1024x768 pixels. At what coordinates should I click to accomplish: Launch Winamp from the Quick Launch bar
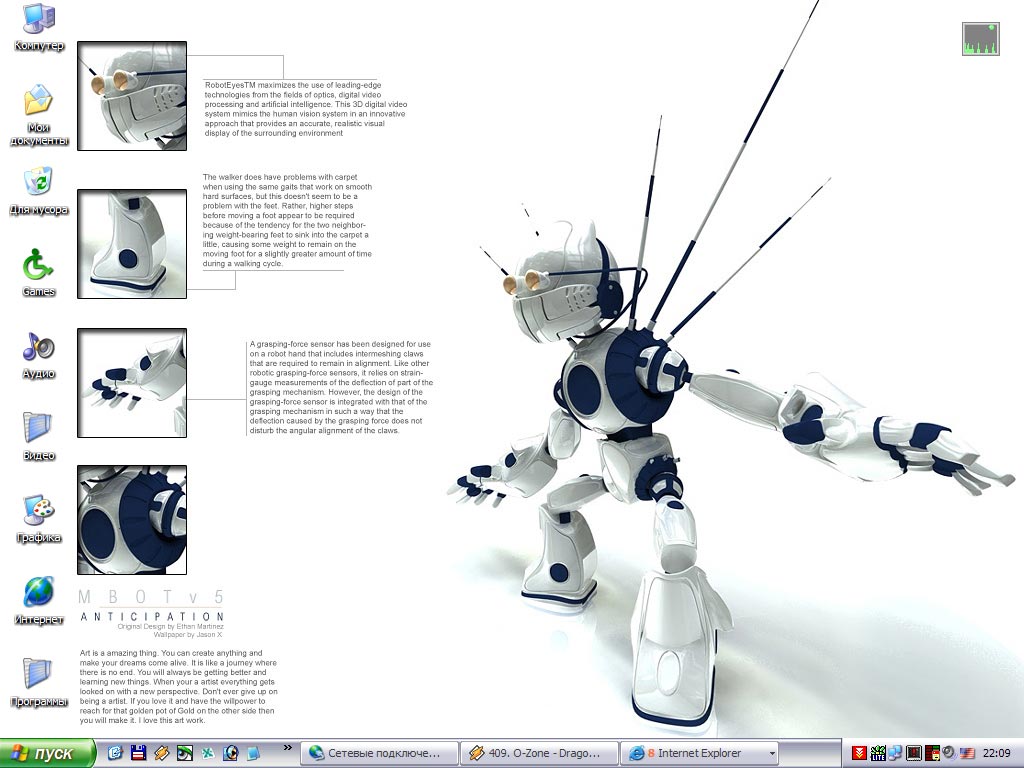161,753
